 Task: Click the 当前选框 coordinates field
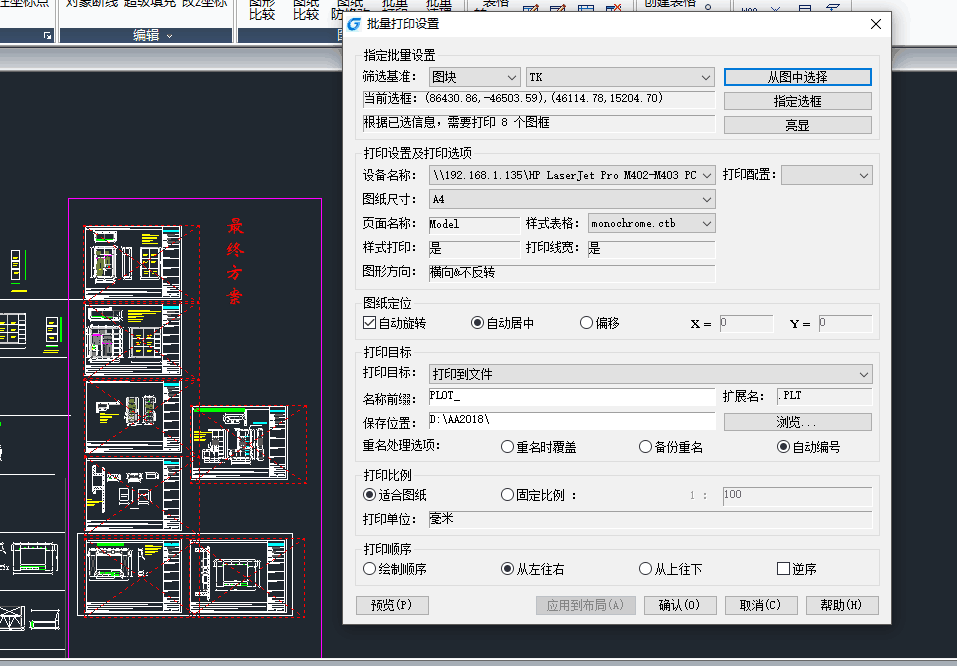coord(539,99)
